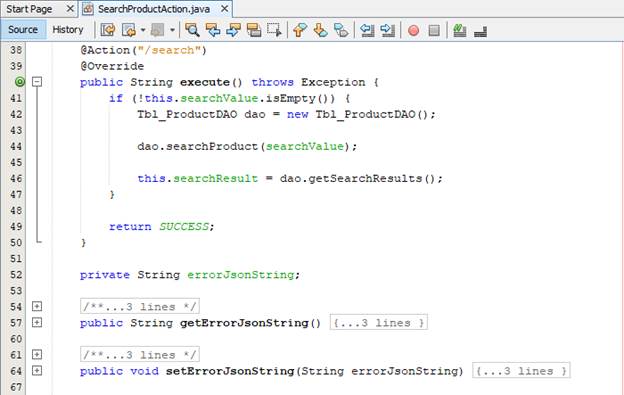Click the SUCCESS constant

184,227
